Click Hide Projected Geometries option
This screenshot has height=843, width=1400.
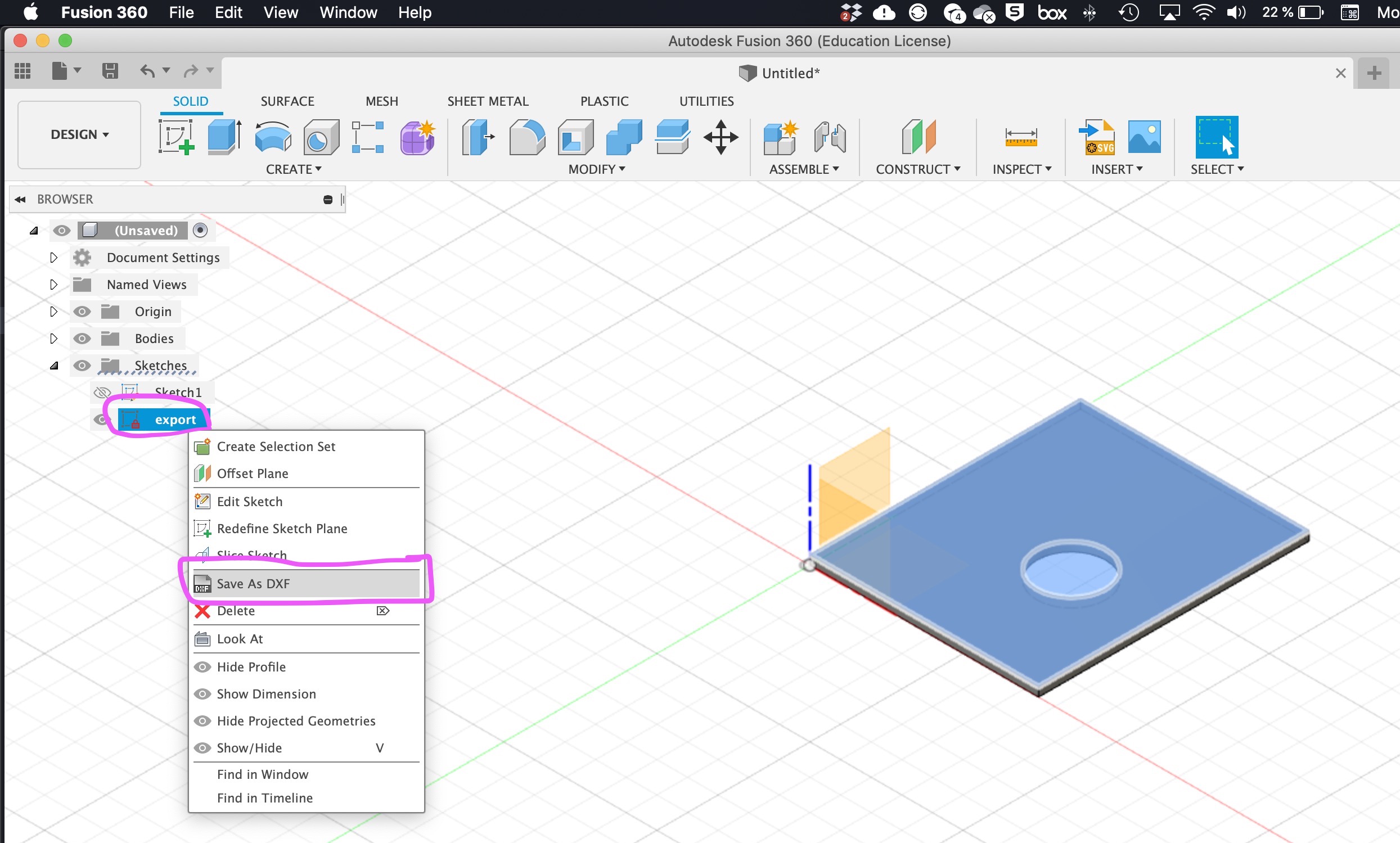[306, 721]
